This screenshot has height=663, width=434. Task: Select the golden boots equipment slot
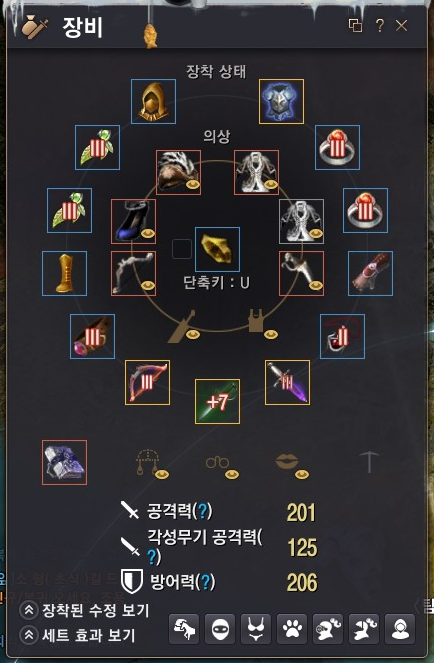tap(64, 273)
